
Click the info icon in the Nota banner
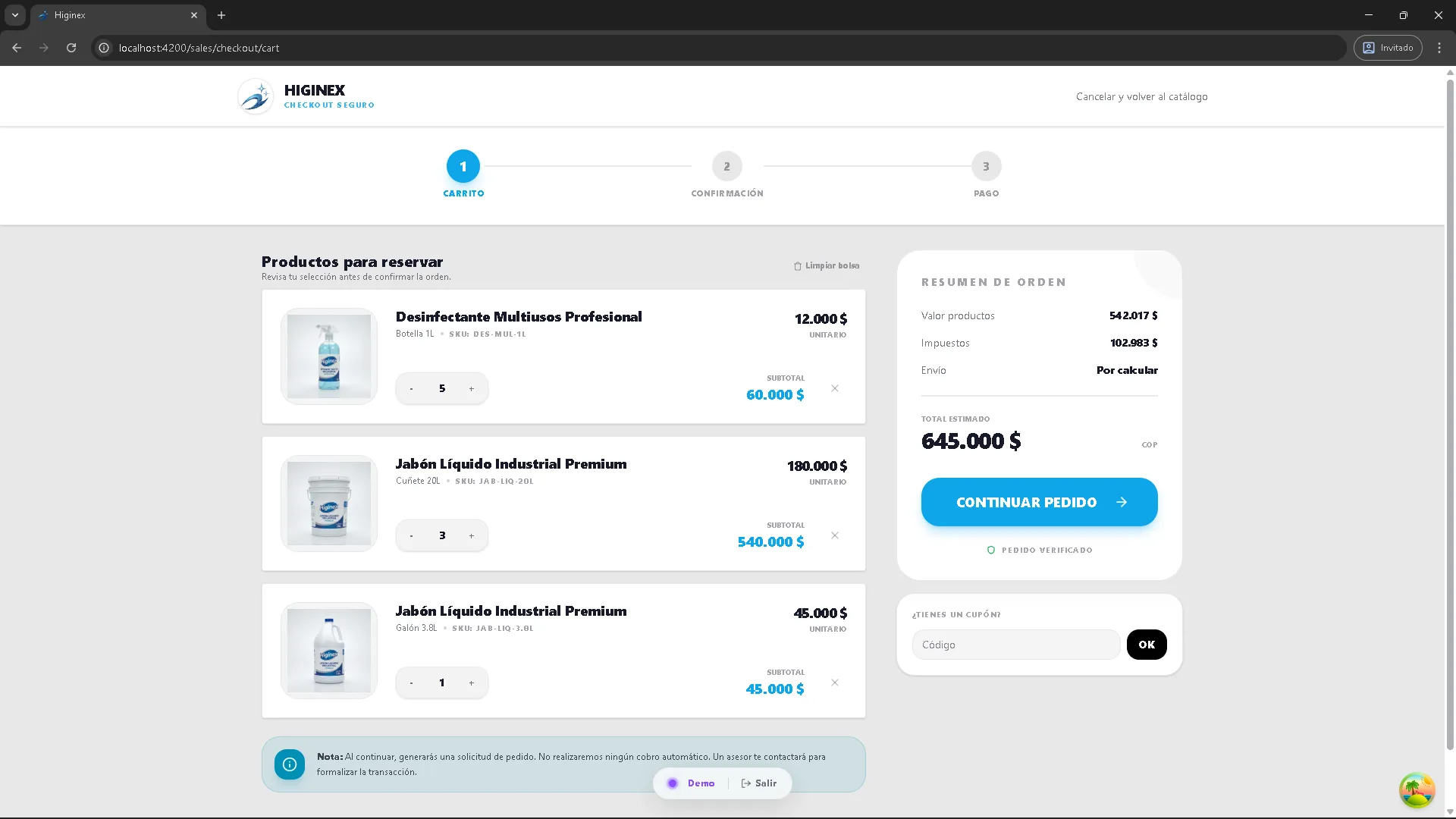coord(290,764)
